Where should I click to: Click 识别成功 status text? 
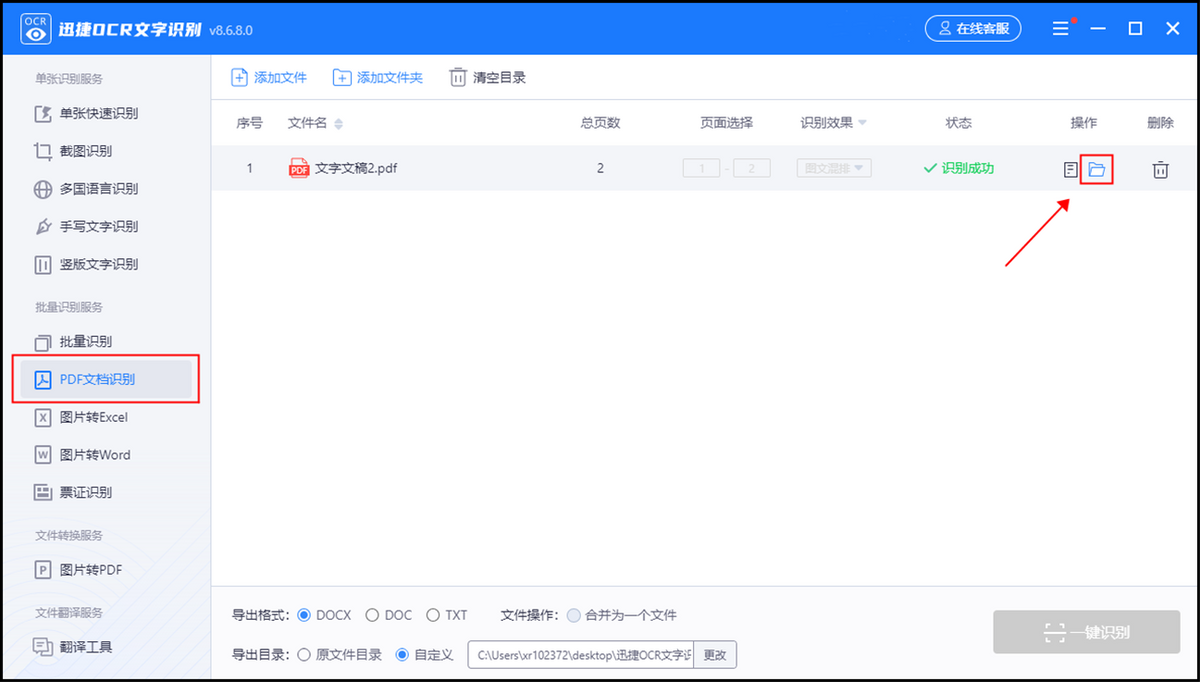[967, 168]
